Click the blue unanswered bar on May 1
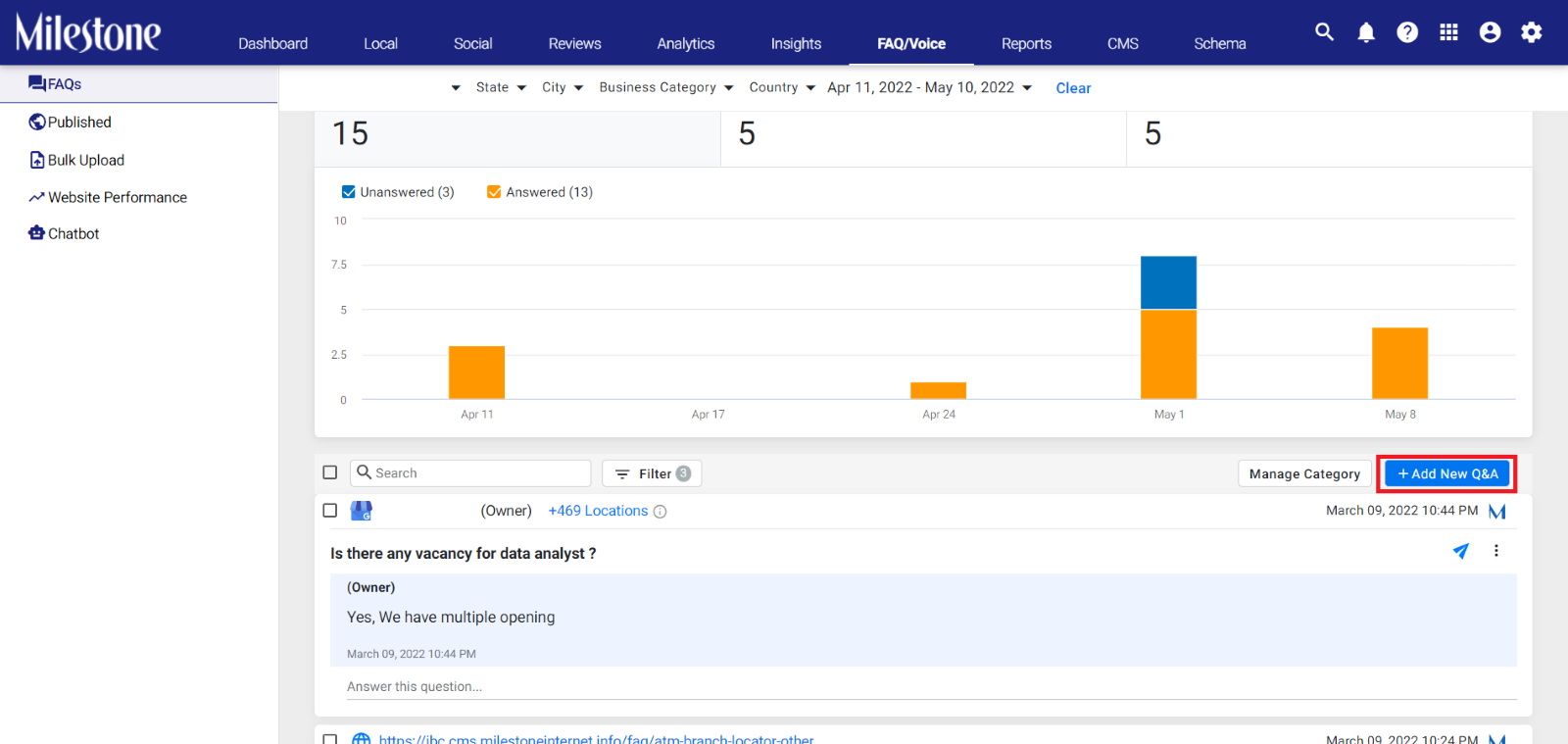The height and width of the screenshot is (744, 1568). click(1168, 282)
